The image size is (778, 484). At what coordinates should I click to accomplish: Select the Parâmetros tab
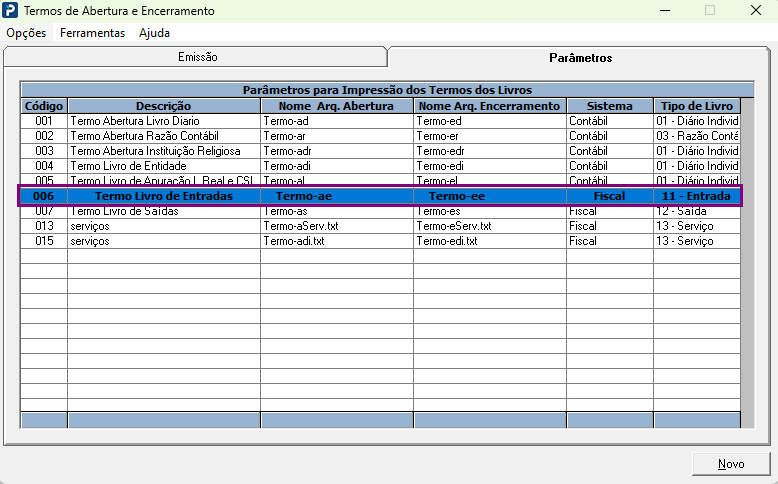pos(580,58)
